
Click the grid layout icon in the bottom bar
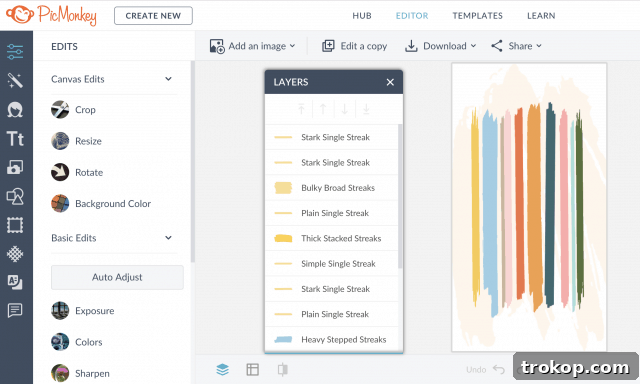point(253,369)
